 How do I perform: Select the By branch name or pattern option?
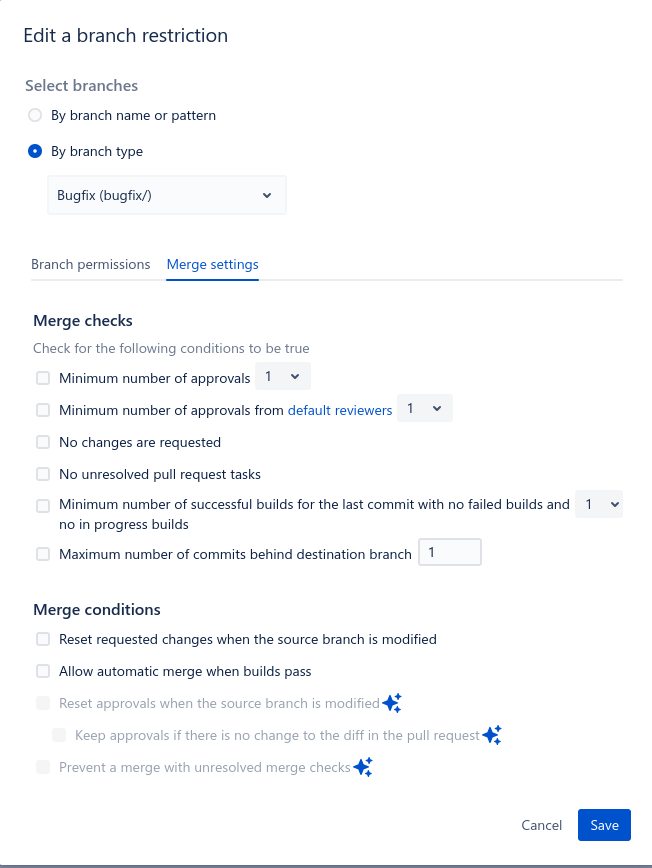tap(35, 115)
